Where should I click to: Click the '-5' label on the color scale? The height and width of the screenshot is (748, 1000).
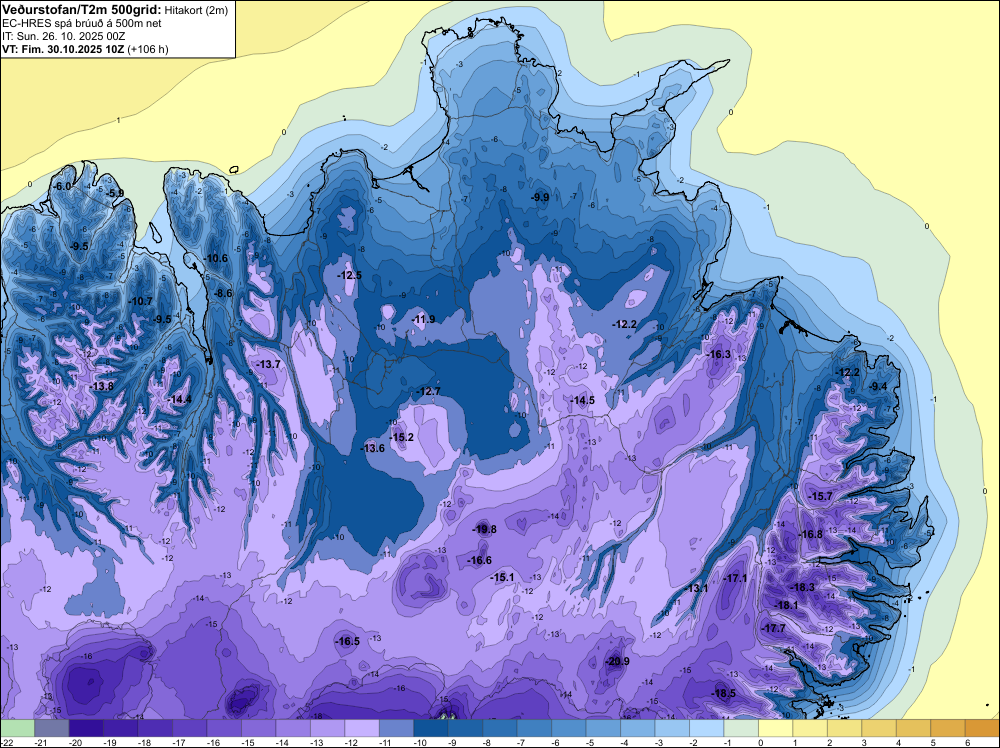tap(592, 742)
